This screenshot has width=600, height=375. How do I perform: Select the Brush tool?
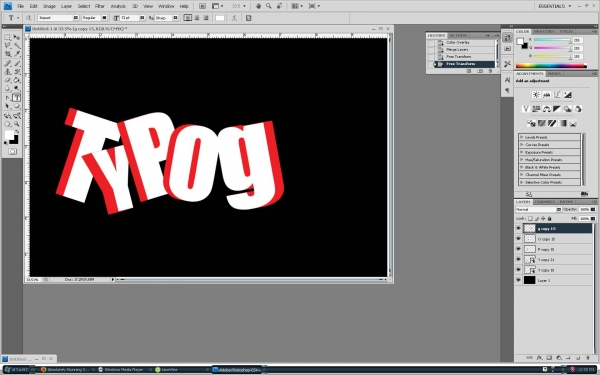[16, 64]
